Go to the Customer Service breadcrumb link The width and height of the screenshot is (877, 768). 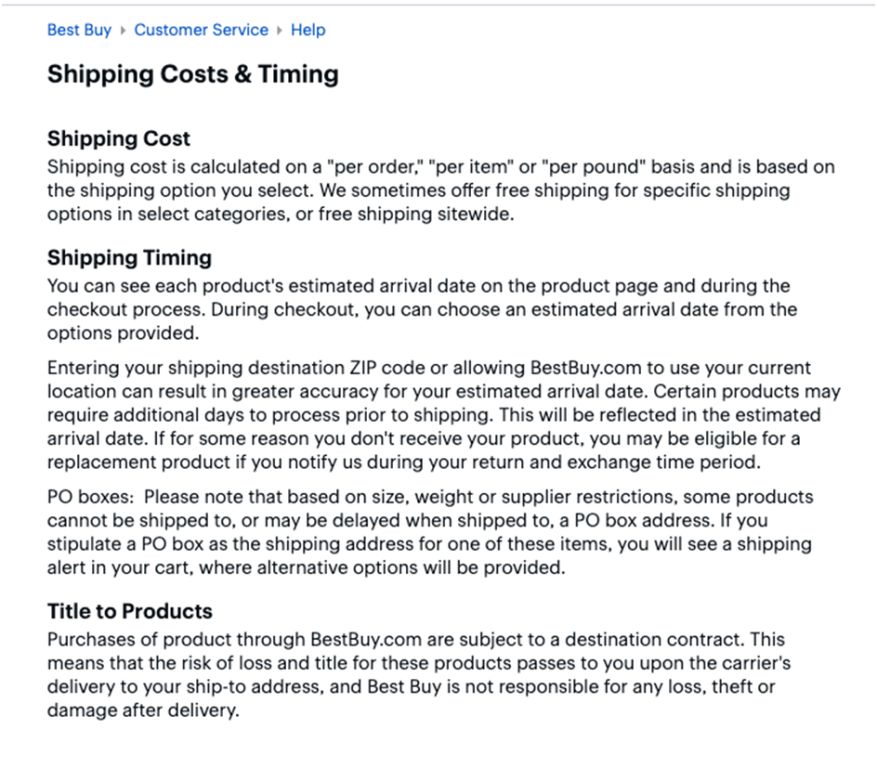pos(201,30)
